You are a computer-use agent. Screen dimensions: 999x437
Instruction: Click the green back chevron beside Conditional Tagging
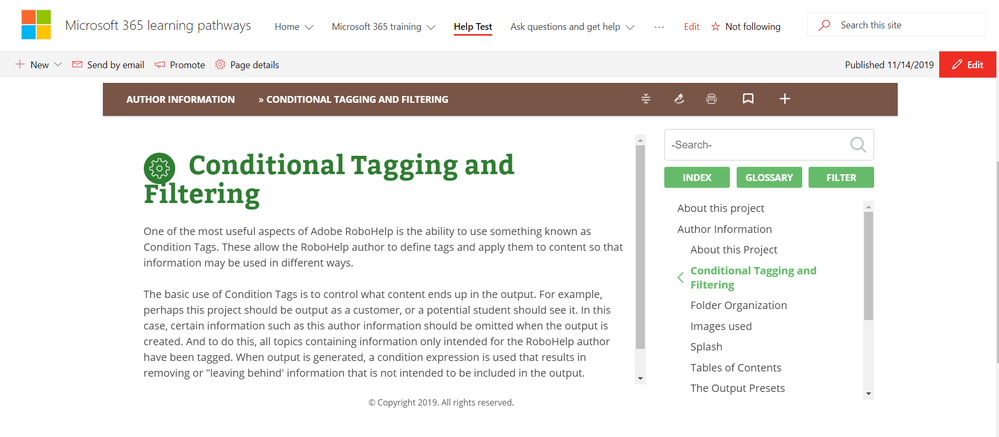coord(680,277)
